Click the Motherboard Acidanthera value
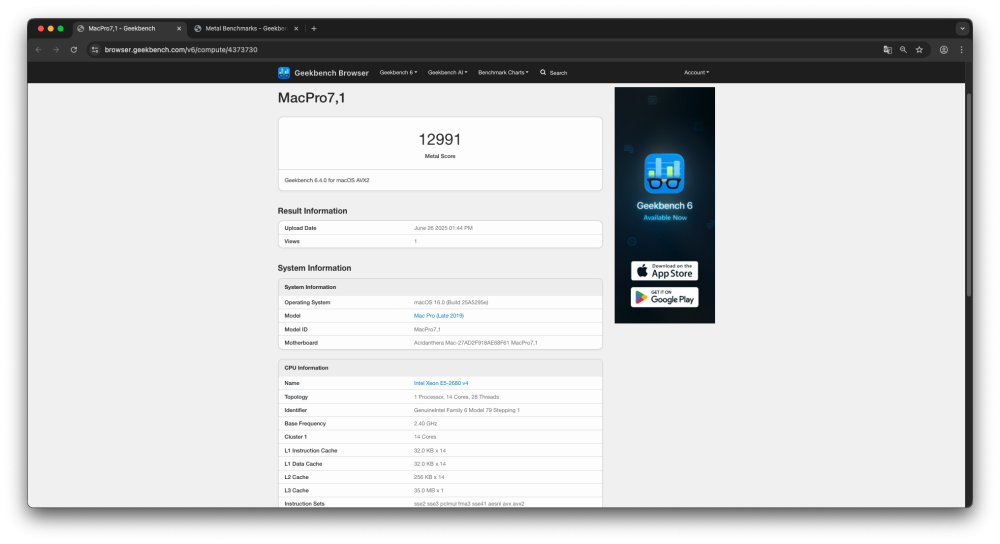1000x544 pixels. [x=476, y=343]
